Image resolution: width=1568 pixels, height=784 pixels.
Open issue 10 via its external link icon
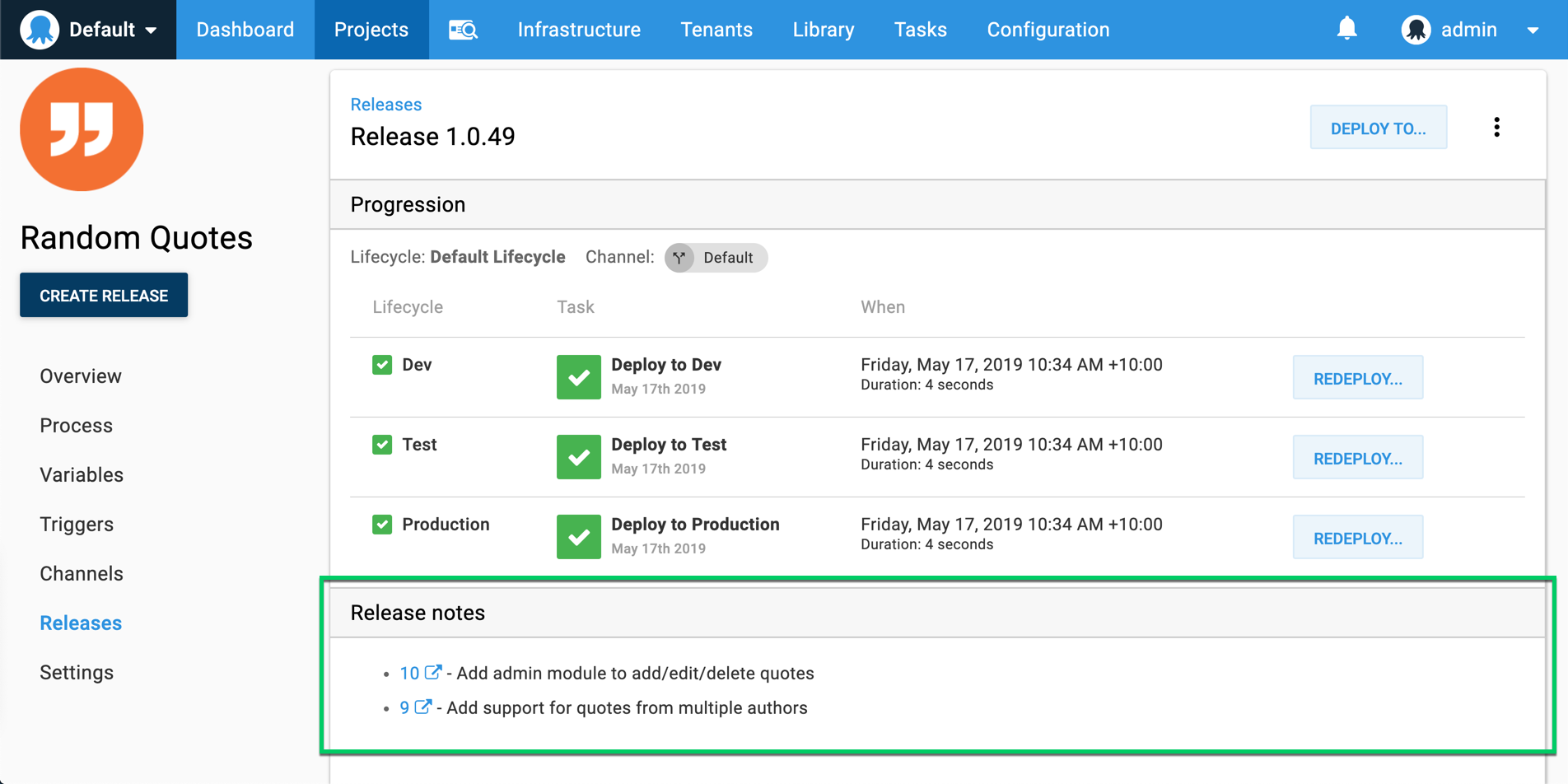pos(432,673)
